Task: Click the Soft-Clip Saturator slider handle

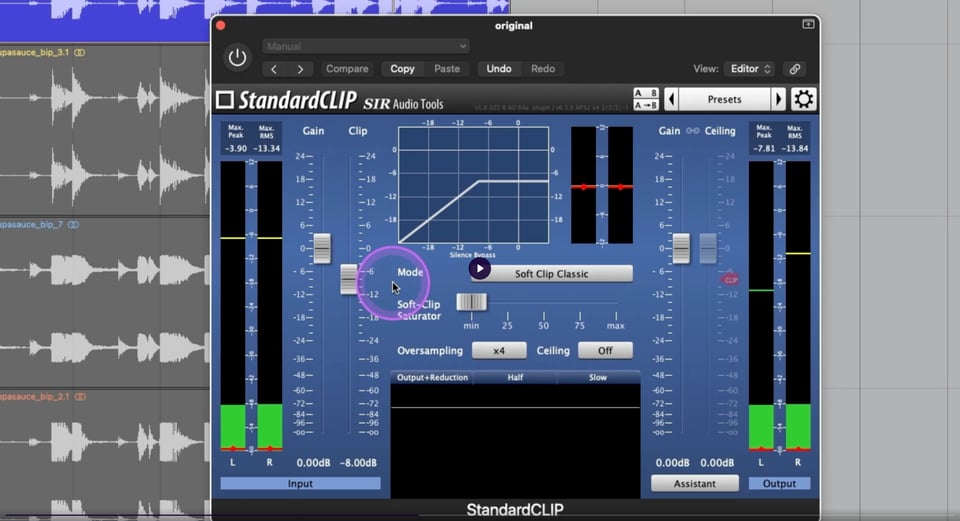Action: point(471,302)
